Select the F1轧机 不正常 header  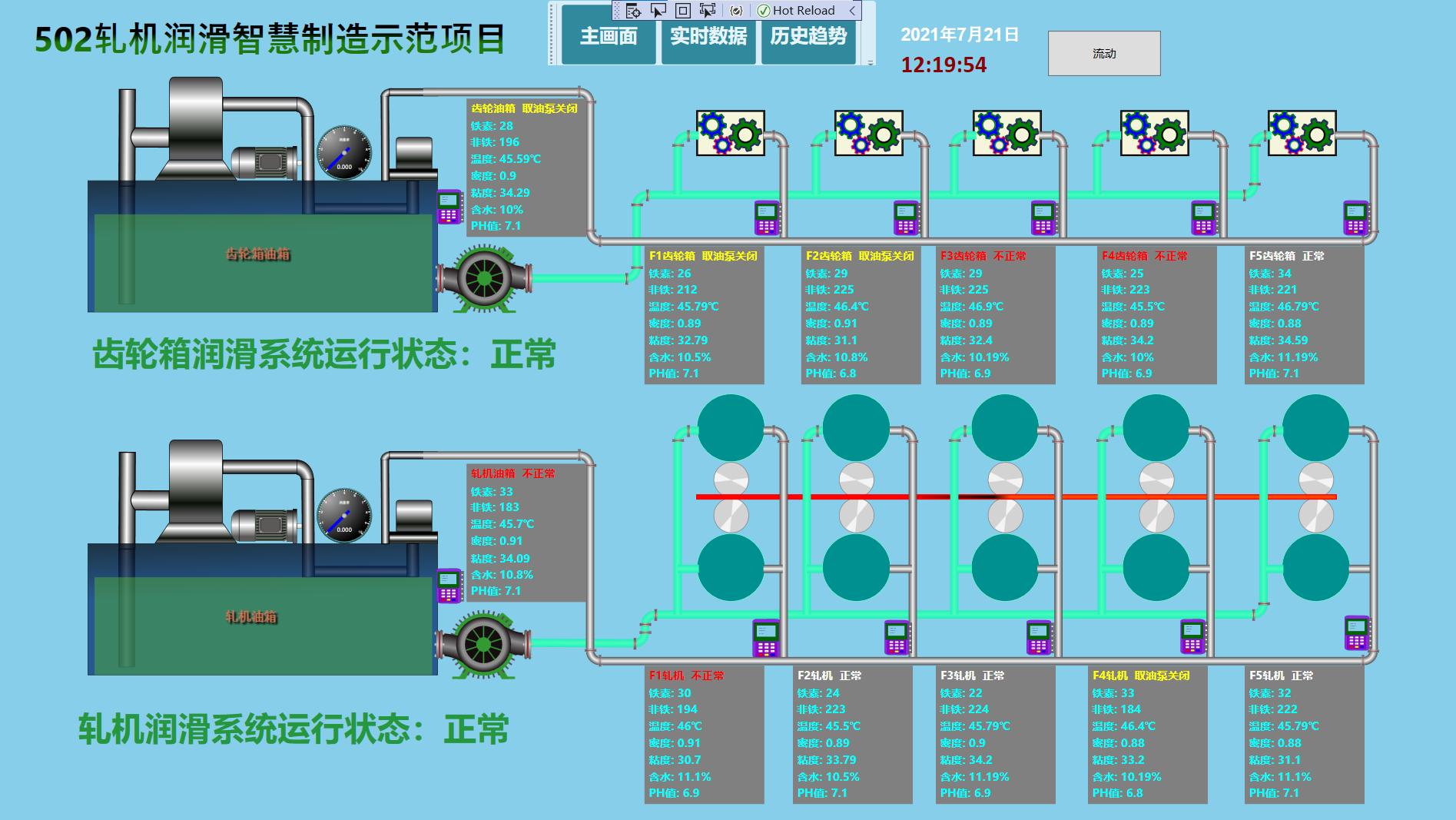pos(686,676)
